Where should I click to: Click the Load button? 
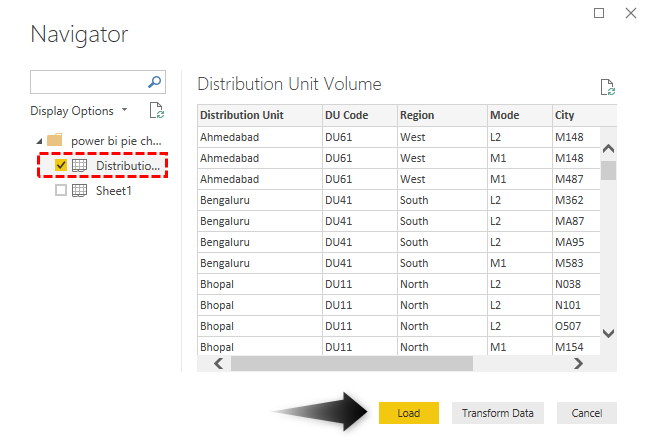click(x=408, y=413)
